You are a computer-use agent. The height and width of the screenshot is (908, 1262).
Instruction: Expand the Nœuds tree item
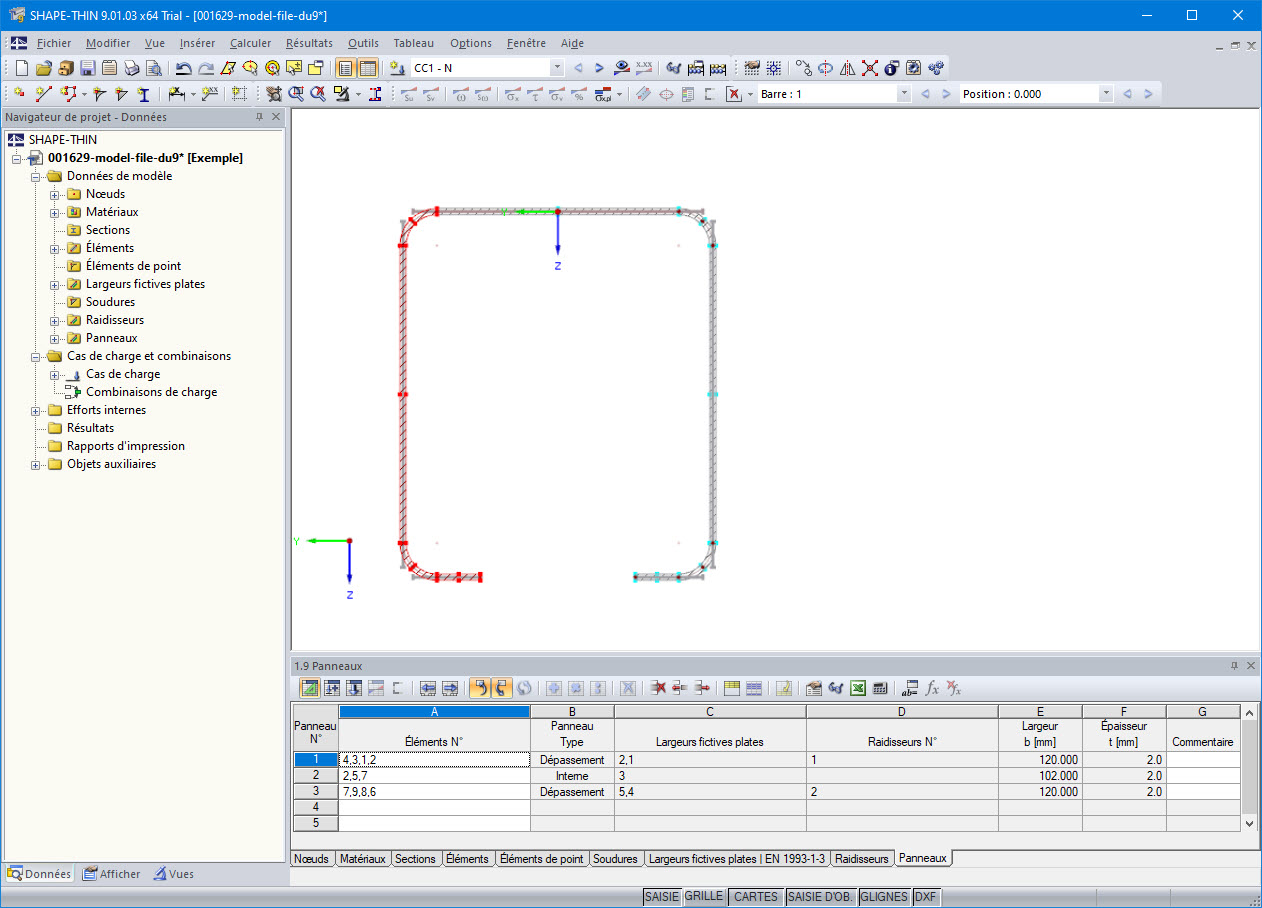pos(53,193)
